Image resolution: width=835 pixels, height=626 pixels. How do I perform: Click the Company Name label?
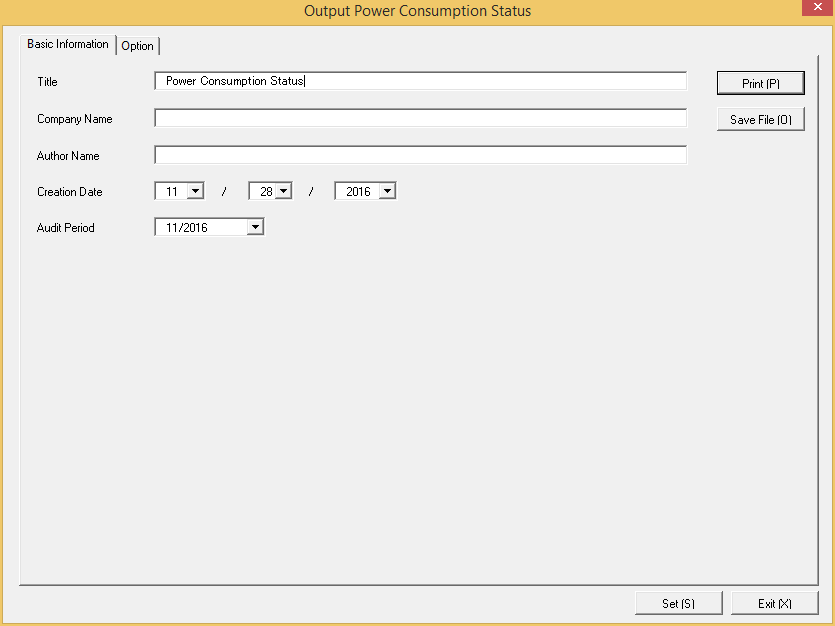(x=75, y=119)
